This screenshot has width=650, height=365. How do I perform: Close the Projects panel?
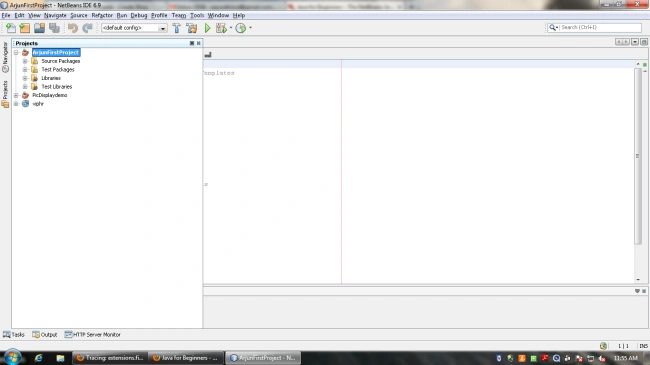coord(199,43)
